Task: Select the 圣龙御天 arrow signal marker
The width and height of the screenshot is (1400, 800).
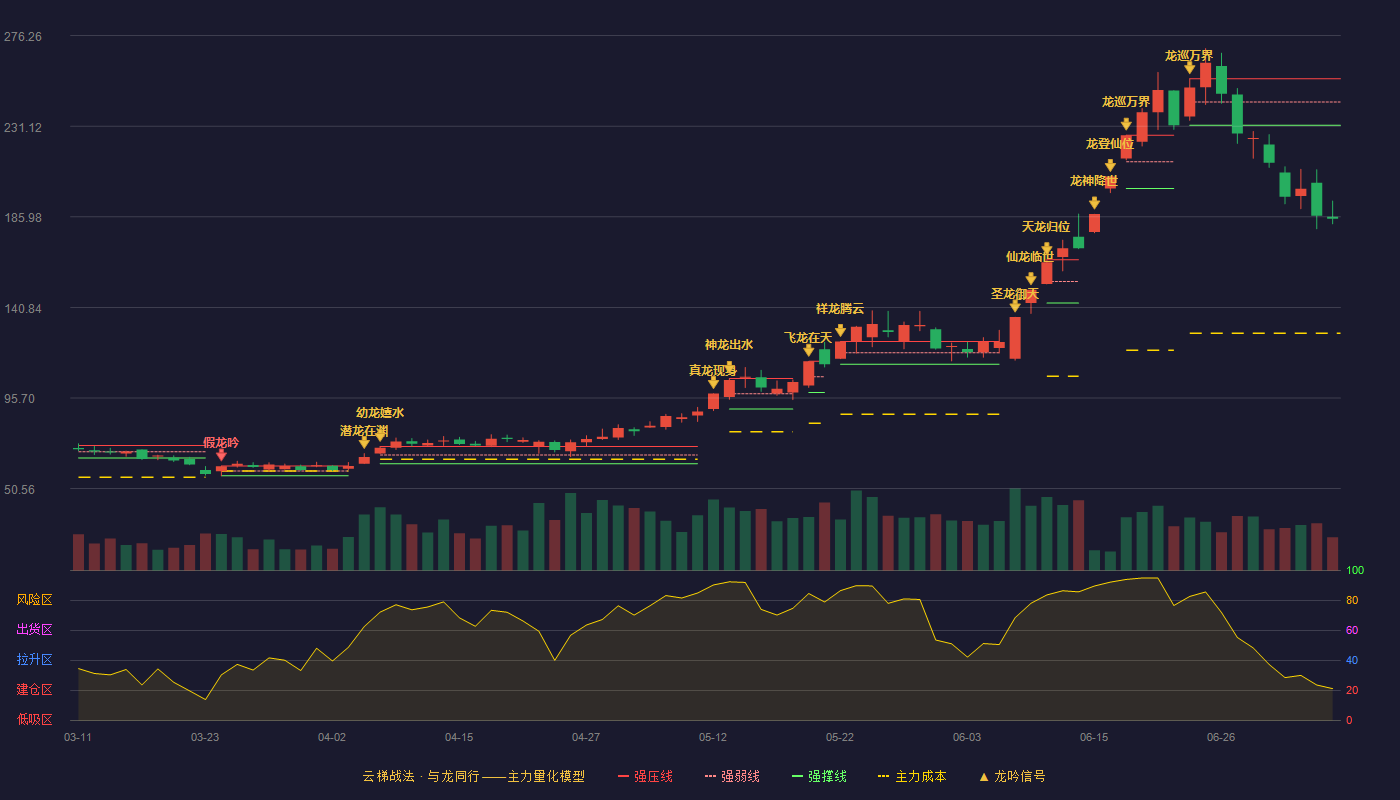Action: 1015,306
